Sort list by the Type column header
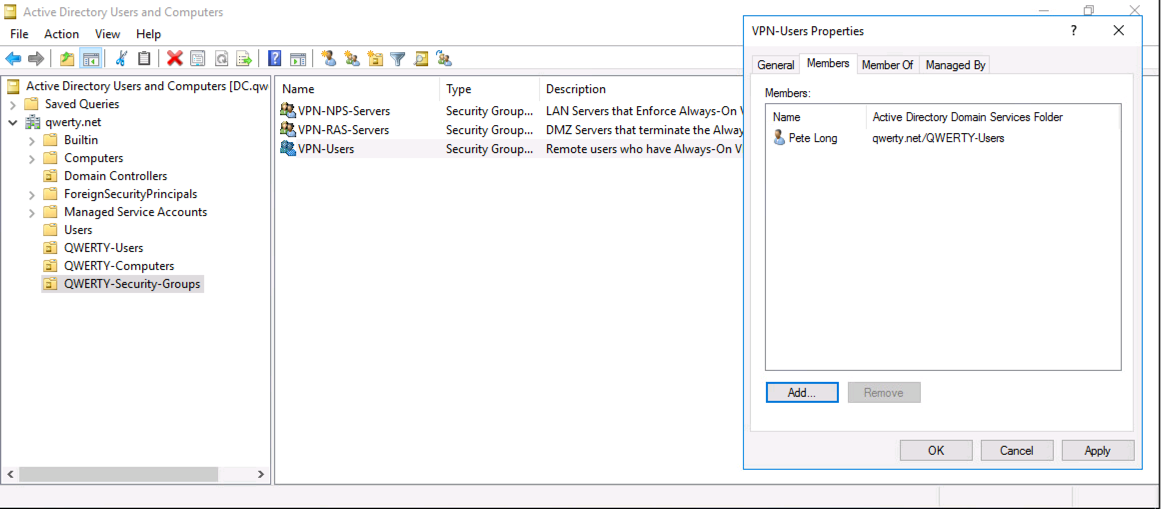This screenshot has height=509, width=1161. 489,89
